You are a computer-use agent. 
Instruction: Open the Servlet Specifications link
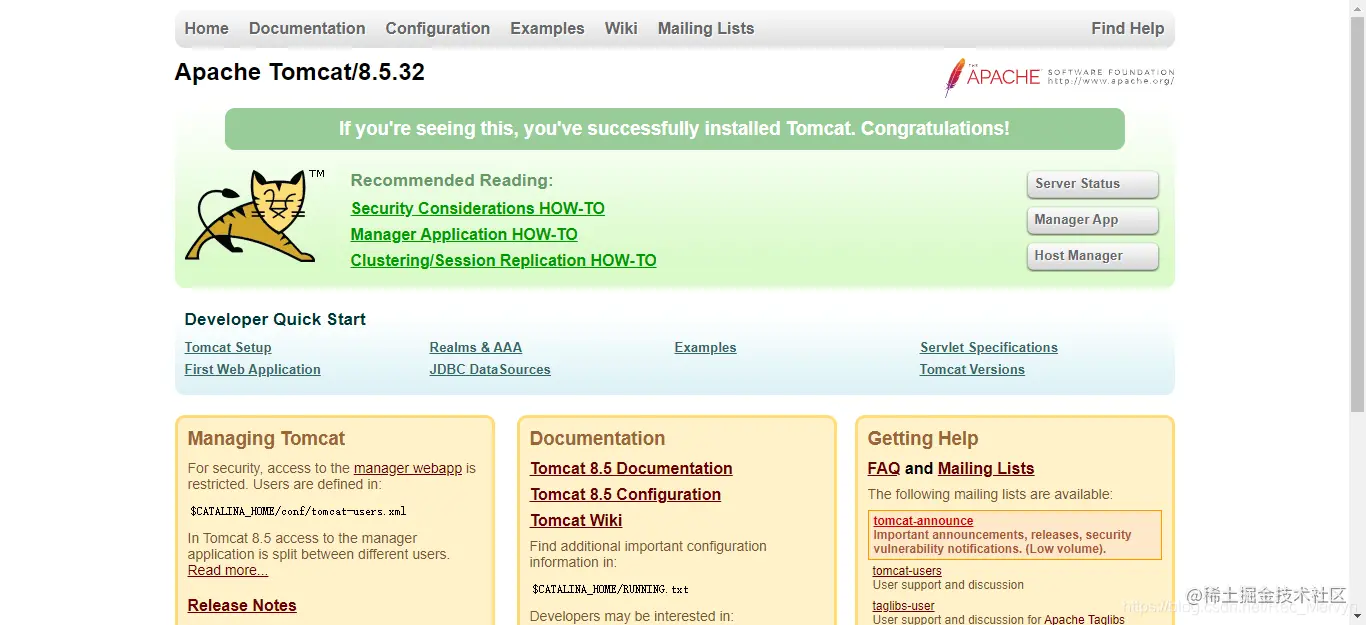click(x=989, y=347)
